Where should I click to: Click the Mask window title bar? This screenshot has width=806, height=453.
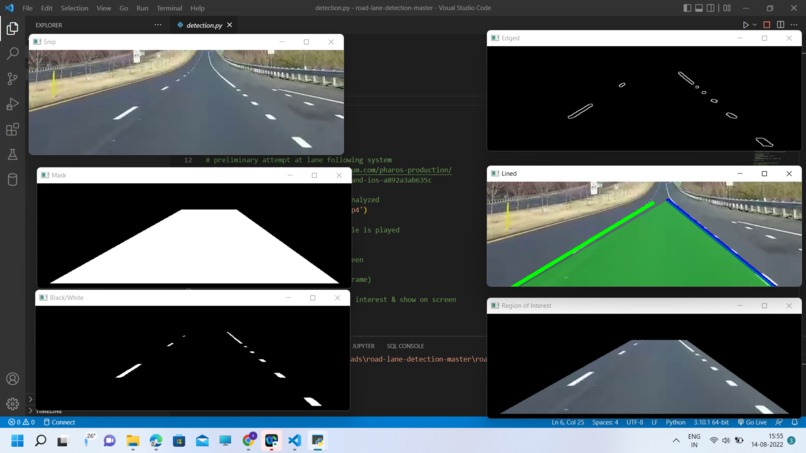tap(194, 175)
